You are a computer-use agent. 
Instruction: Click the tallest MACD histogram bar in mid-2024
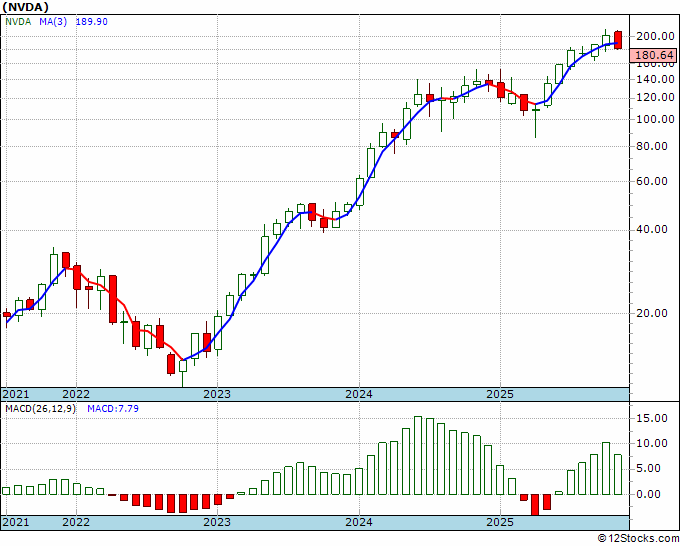[x=418, y=455]
